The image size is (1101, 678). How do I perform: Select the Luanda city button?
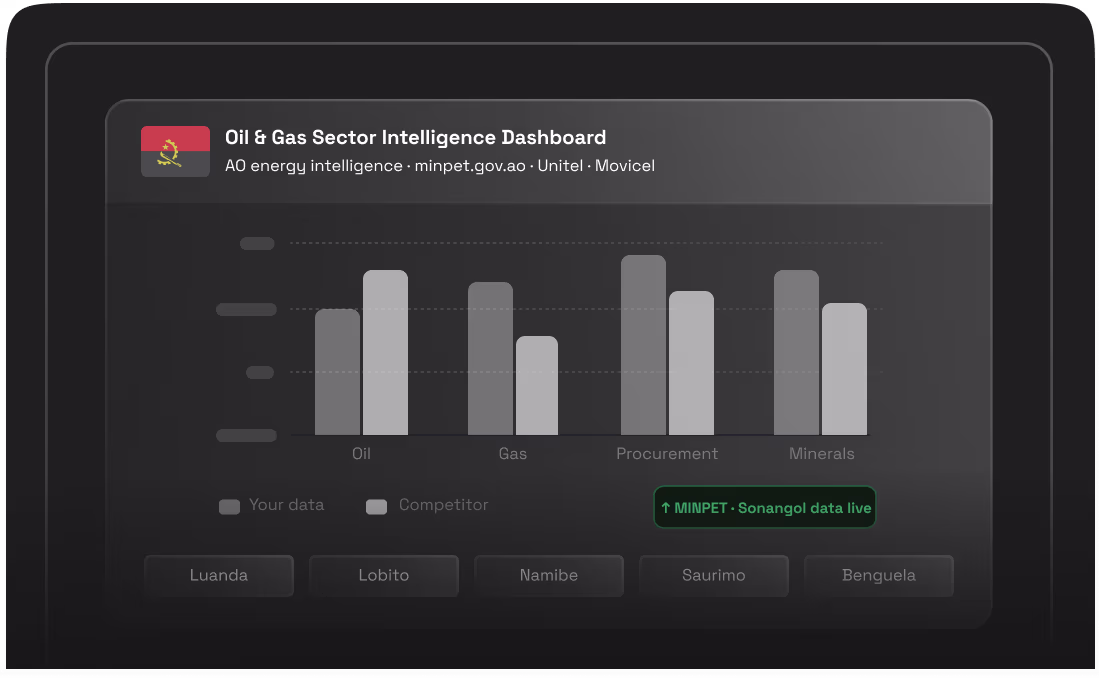coord(219,576)
